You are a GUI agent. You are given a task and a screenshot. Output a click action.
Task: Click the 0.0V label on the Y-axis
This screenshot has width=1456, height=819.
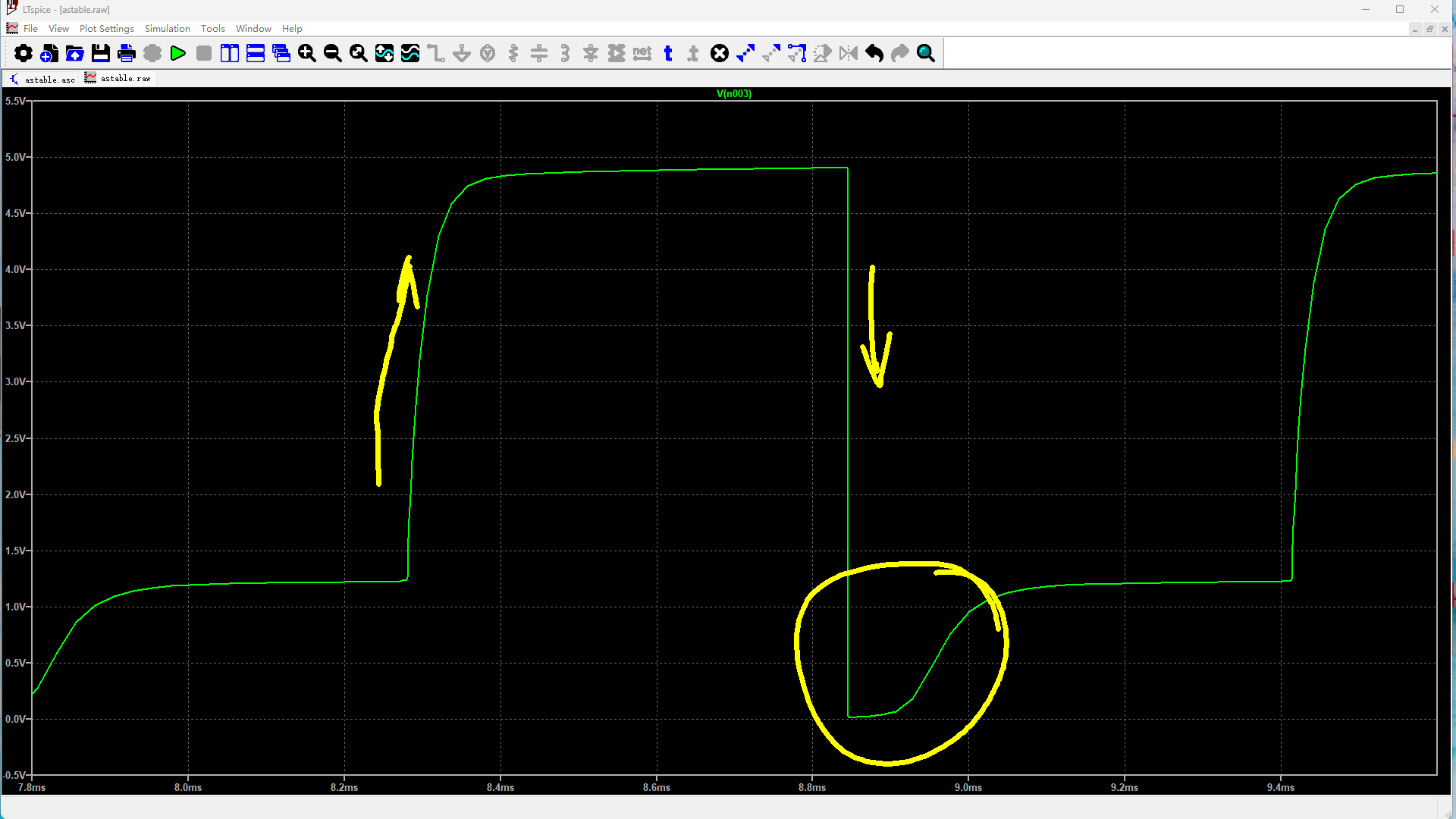point(15,719)
